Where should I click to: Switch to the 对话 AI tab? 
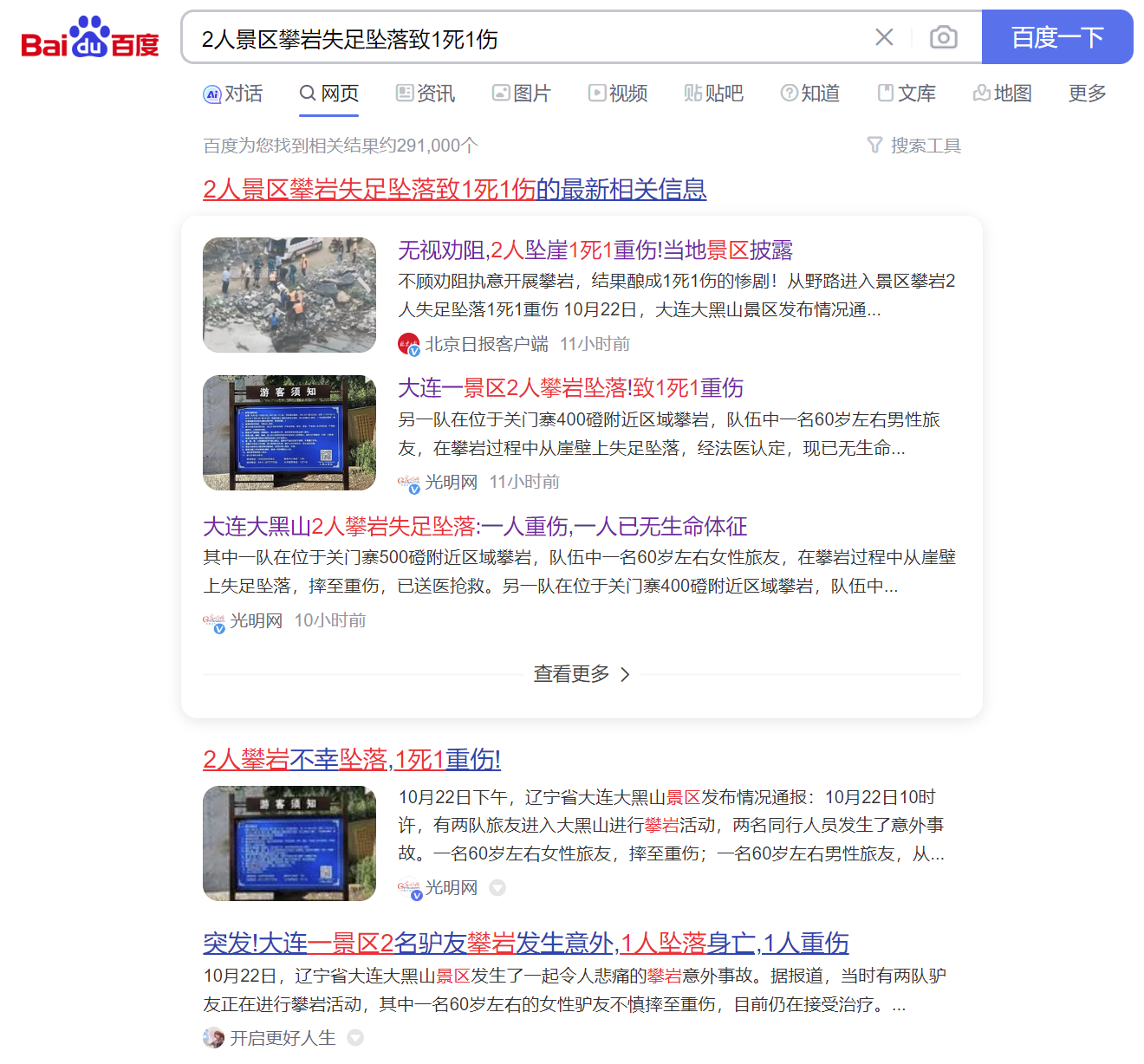pos(232,94)
